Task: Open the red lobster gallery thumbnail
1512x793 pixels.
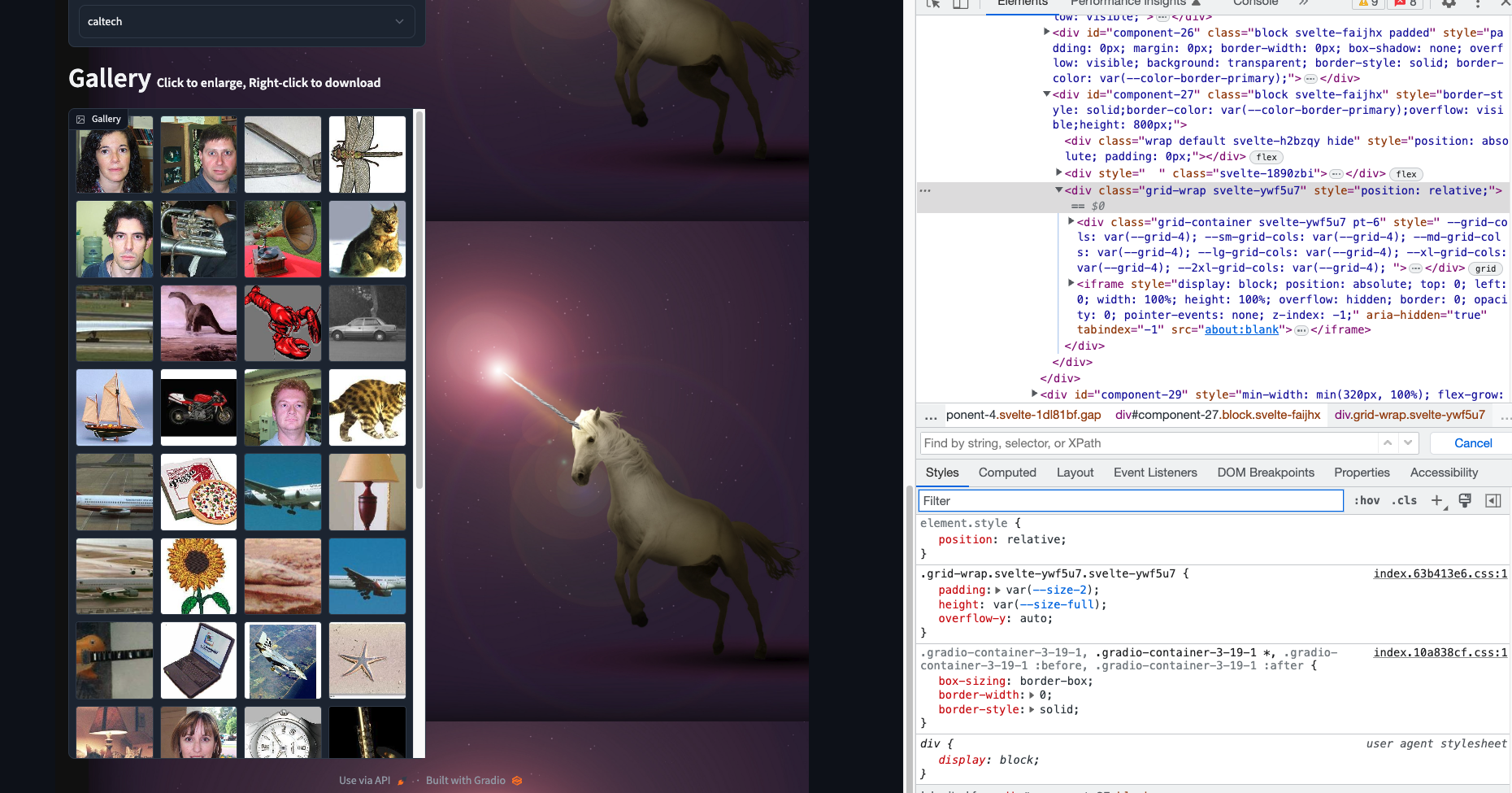Action: 283,323
